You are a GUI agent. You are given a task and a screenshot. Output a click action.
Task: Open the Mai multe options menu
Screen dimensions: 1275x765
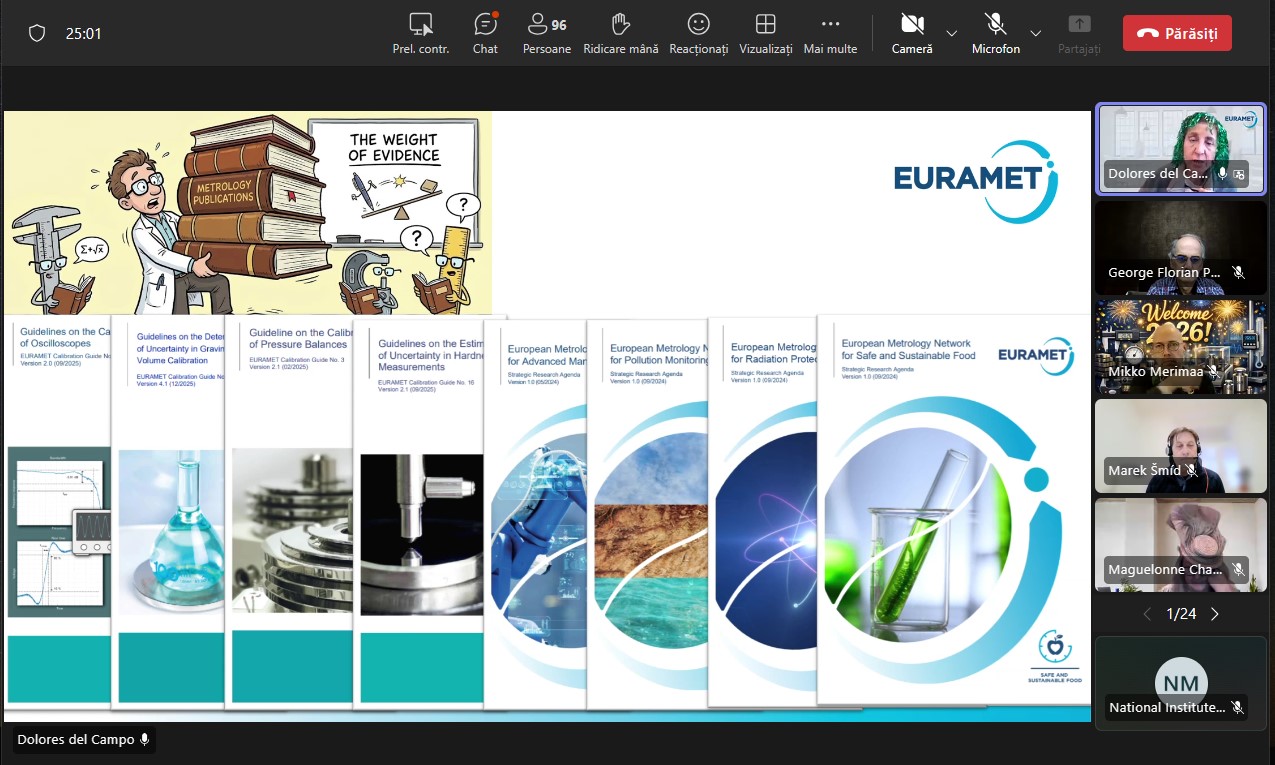[x=830, y=33]
